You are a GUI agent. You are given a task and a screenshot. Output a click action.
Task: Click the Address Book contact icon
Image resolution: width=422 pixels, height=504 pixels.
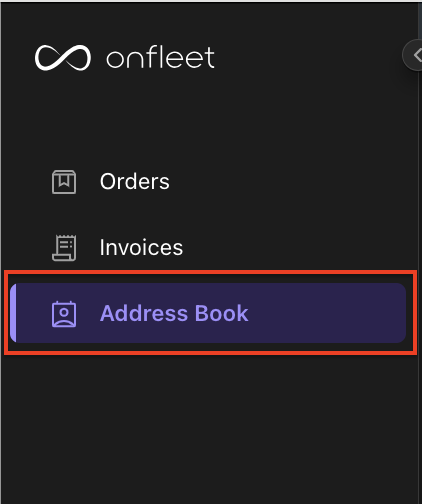[x=64, y=314]
